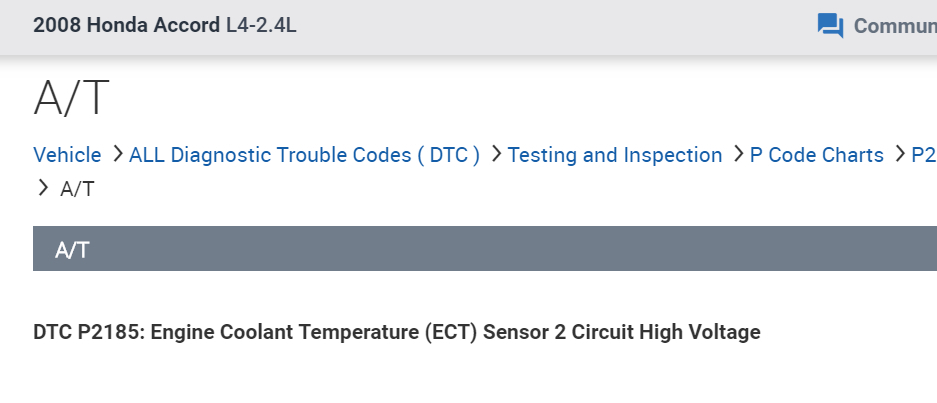Click the chevron before P Code Charts
This screenshot has width=937, height=403.
[x=738, y=154]
